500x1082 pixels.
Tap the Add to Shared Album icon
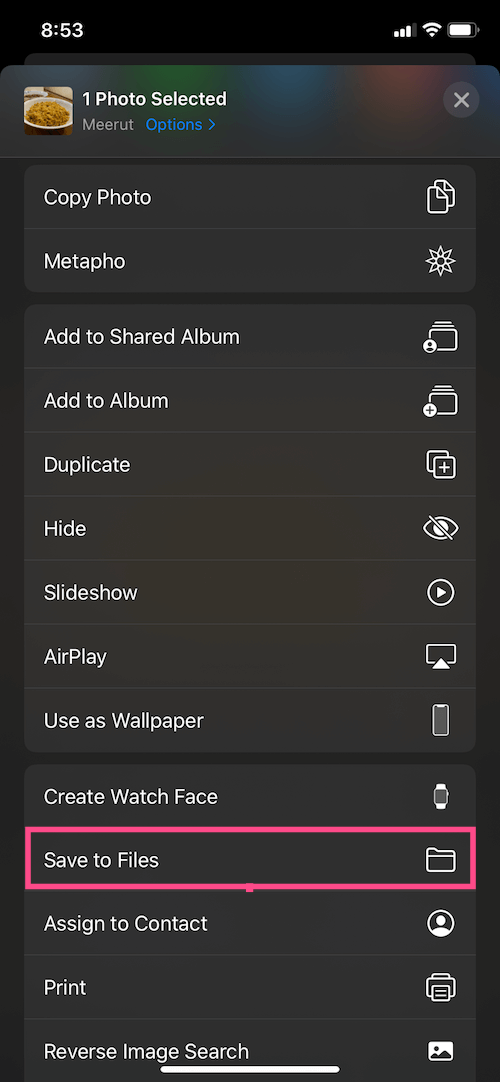click(x=441, y=337)
